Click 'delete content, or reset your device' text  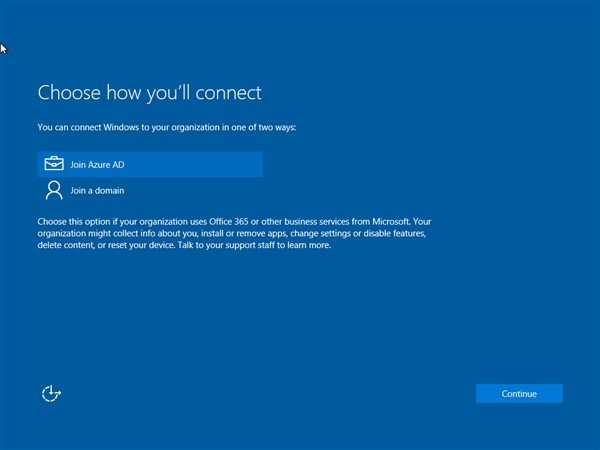click(105, 244)
